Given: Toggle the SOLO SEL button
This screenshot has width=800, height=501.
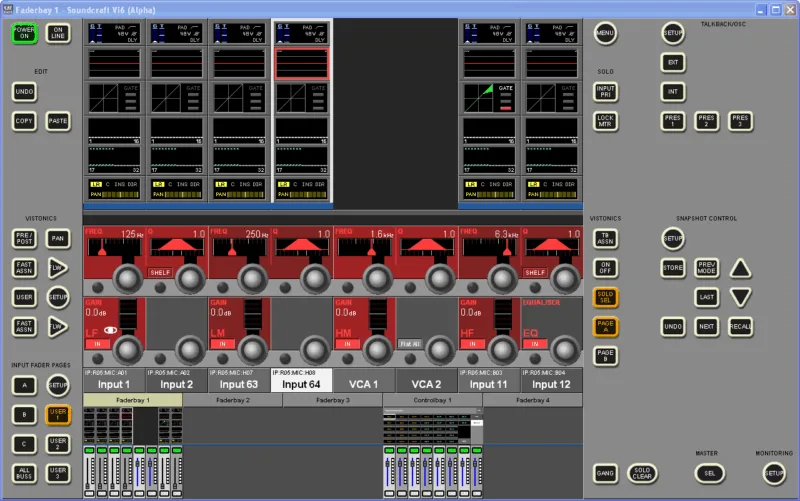Looking at the screenshot, I should [x=605, y=297].
